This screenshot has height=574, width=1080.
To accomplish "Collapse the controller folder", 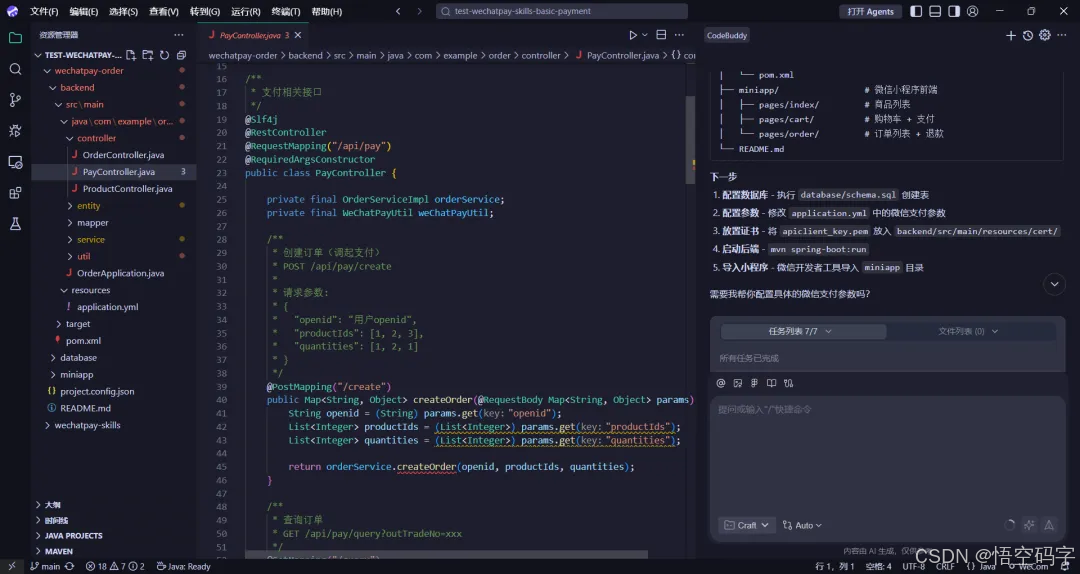I will (96, 139).
